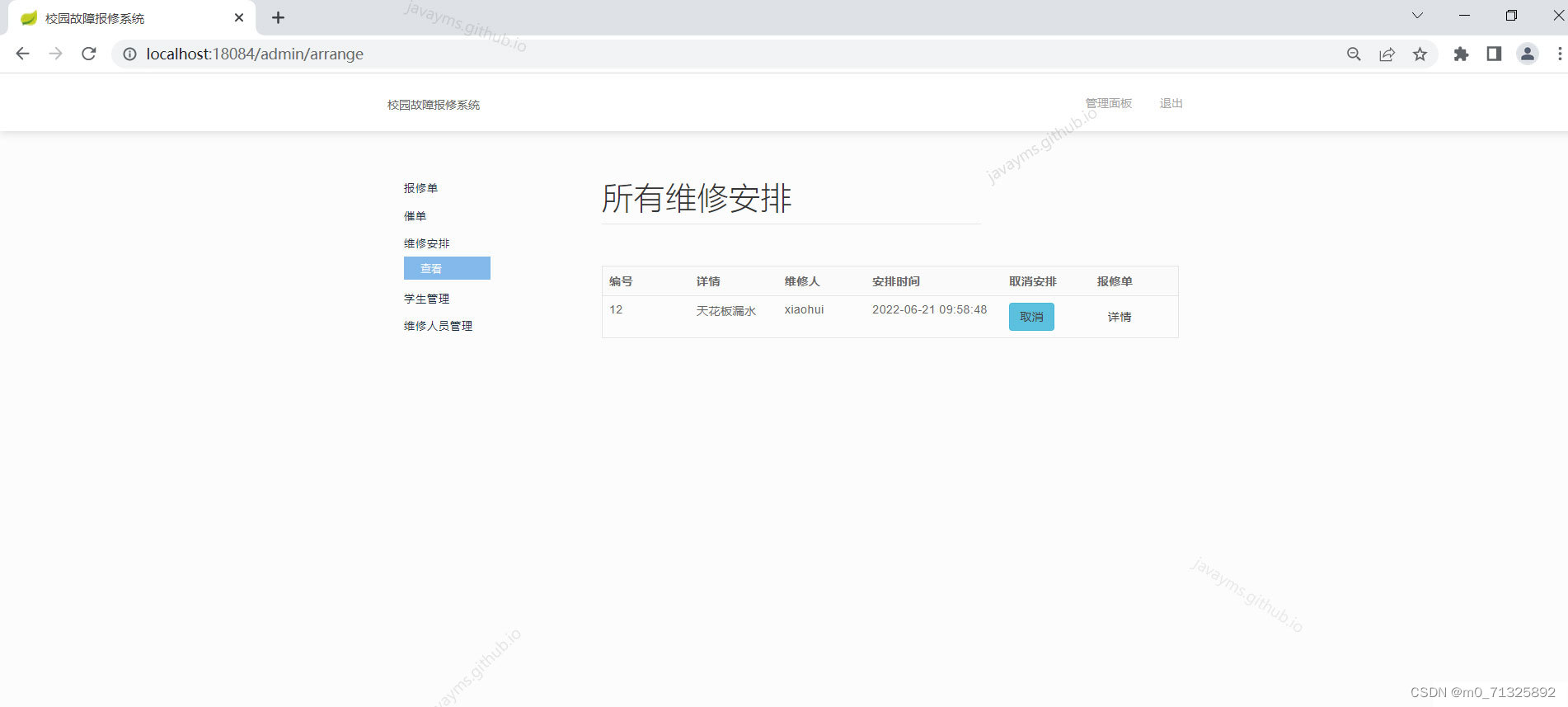Click the 维修人 column header
Viewport: 1568px width, 707px height.
coord(802,281)
